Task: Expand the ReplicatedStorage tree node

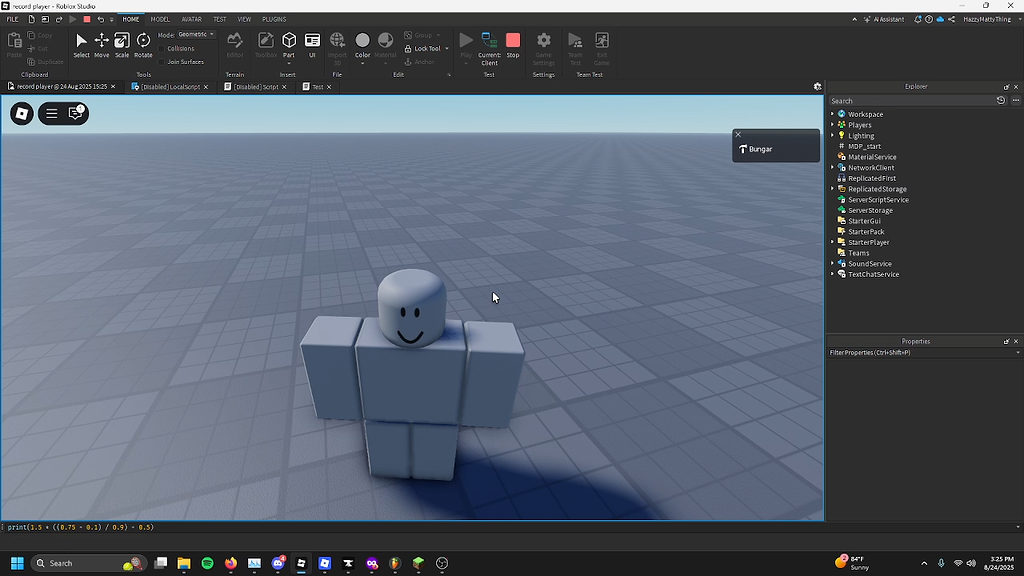Action: [x=833, y=189]
